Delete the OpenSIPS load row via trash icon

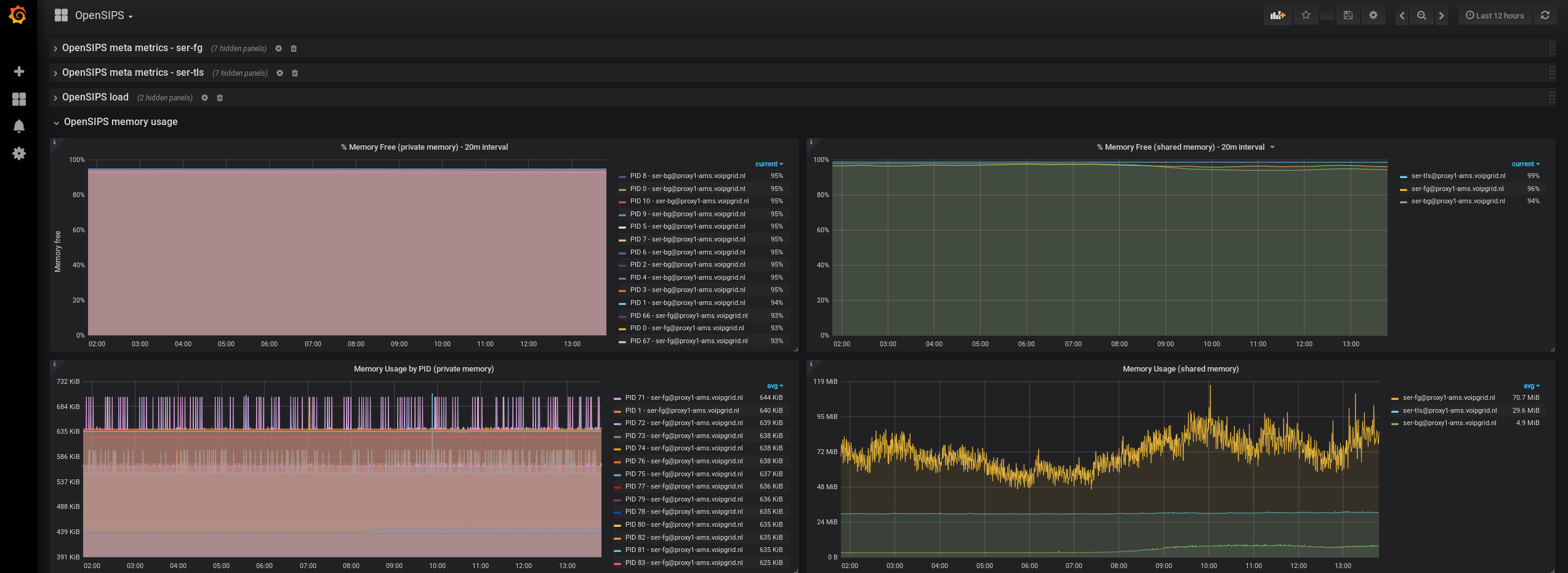[220, 98]
